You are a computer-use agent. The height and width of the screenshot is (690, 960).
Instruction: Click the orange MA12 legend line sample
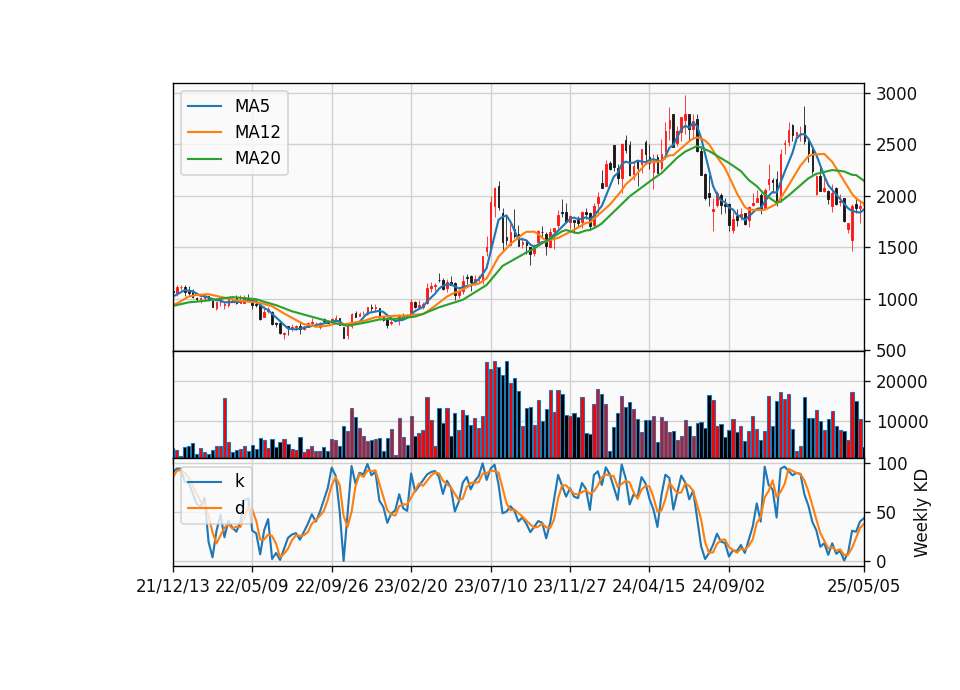(204, 132)
